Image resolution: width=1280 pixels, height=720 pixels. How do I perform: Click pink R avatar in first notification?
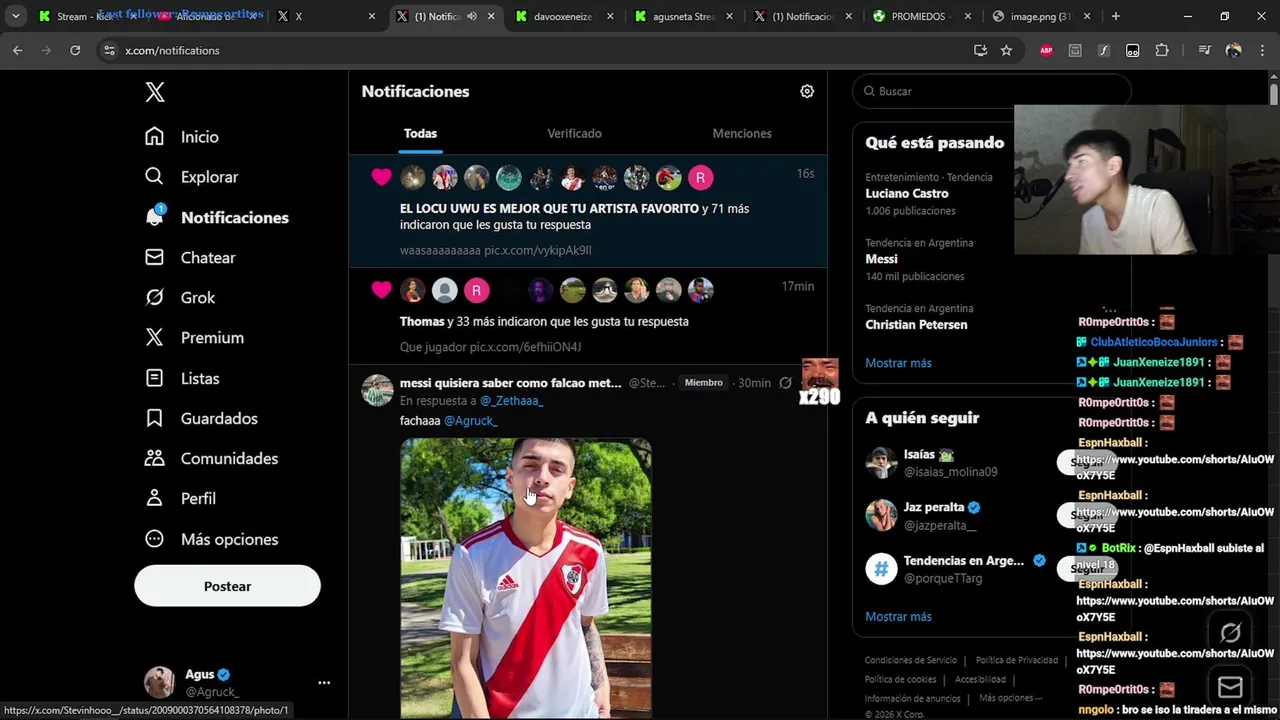[700, 177]
